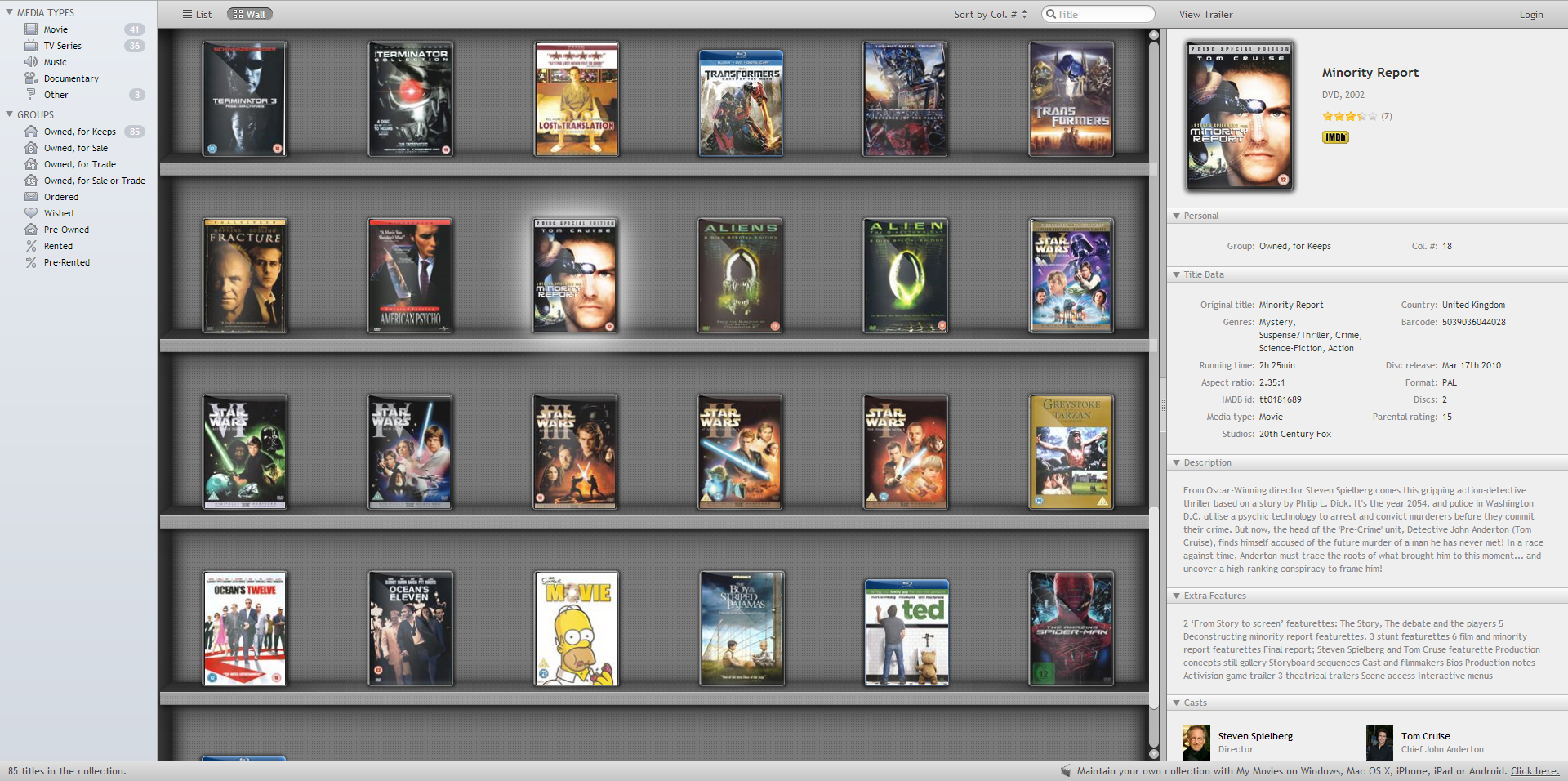This screenshot has height=781, width=1568.
Task: Click the Ordered envelope icon
Action: (31, 197)
